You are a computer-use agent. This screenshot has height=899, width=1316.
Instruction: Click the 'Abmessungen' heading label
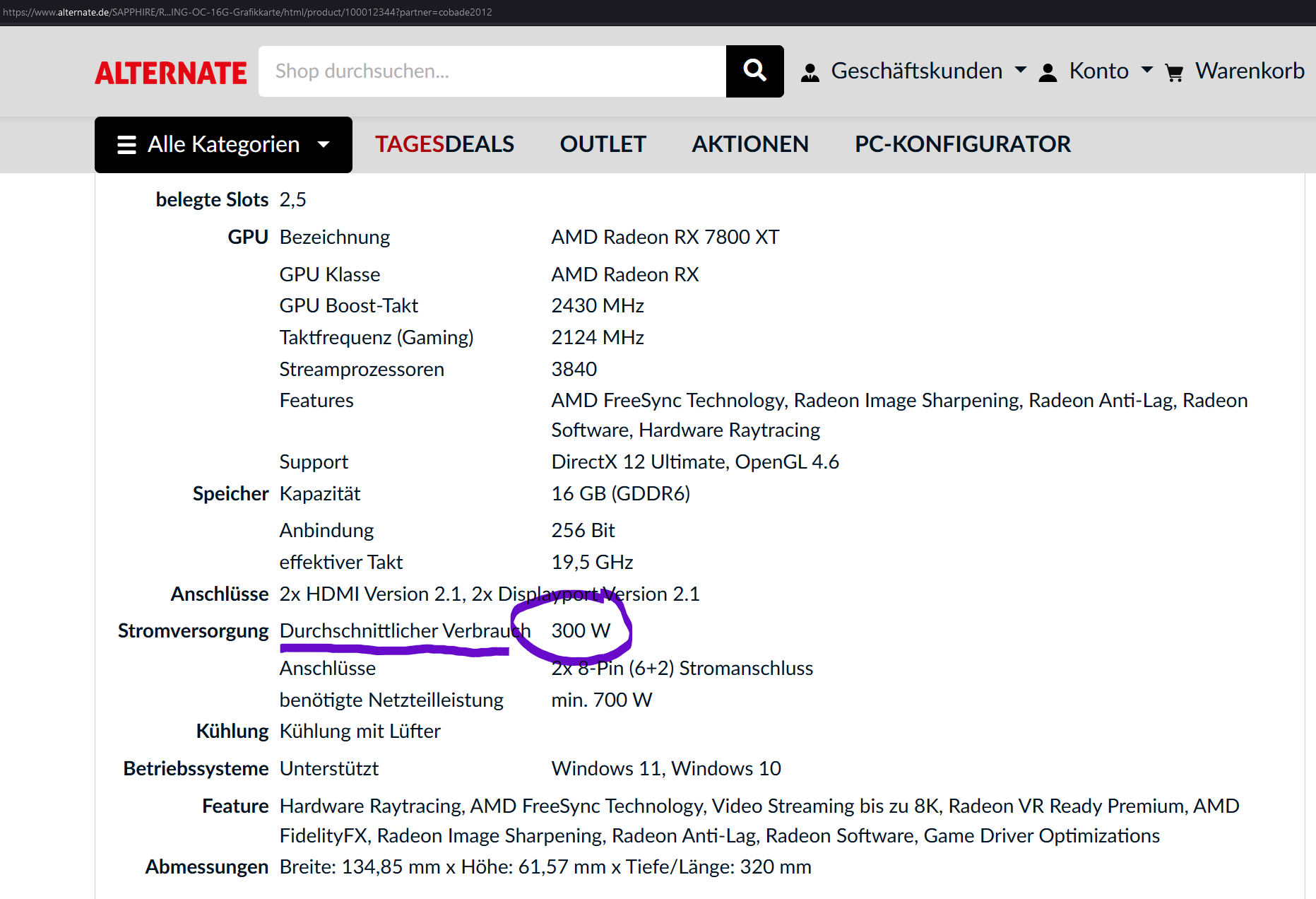click(x=206, y=866)
